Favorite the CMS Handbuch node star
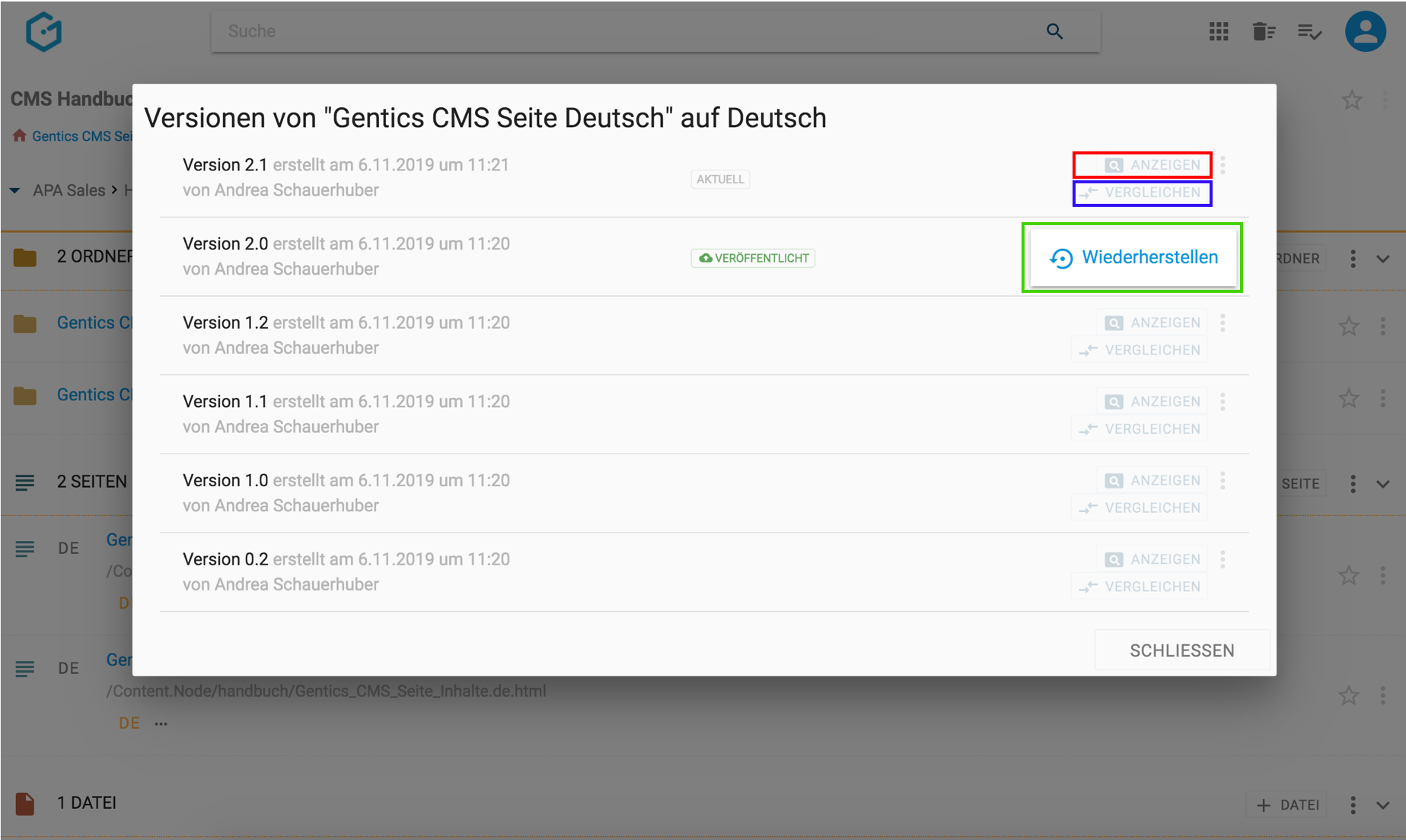This screenshot has width=1406, height=840. [x=1352, y=100]
